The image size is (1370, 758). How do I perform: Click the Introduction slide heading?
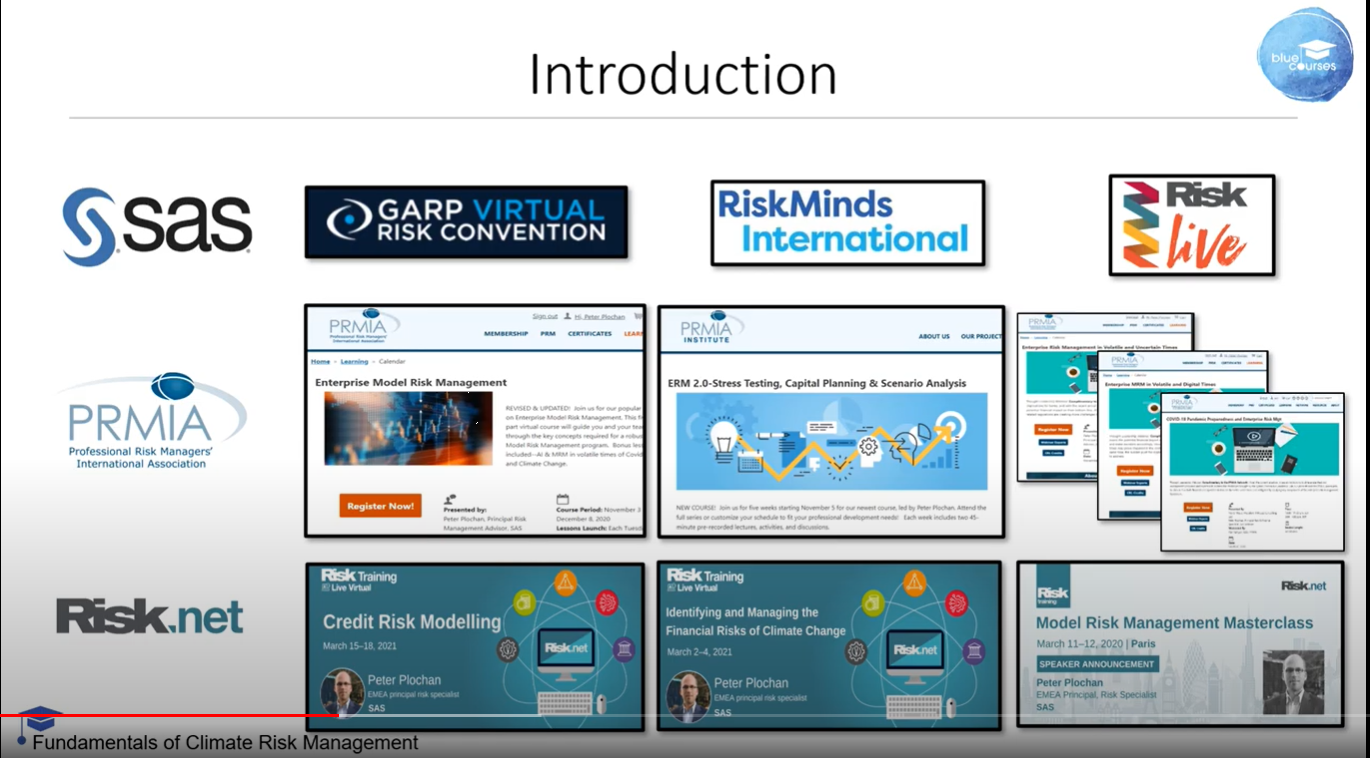(683, 74)
